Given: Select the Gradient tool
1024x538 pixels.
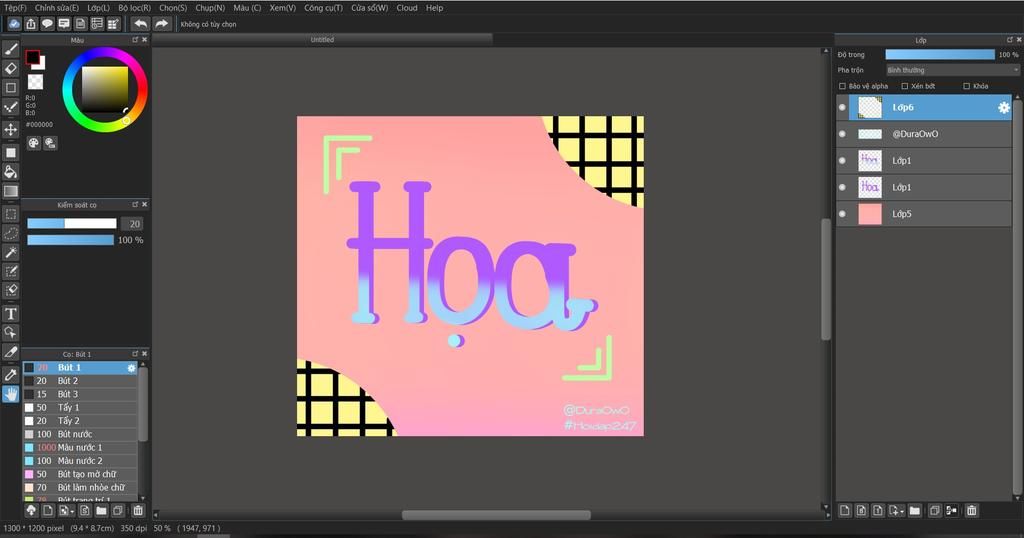Looking at the screenshot, I should [10, 191].
